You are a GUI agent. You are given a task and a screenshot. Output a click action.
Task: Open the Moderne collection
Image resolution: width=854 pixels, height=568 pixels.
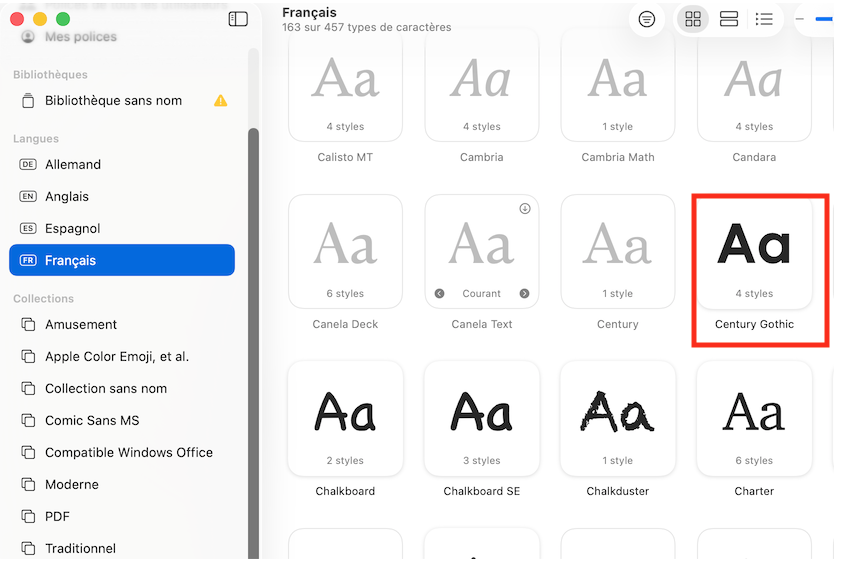coord(122,485)
